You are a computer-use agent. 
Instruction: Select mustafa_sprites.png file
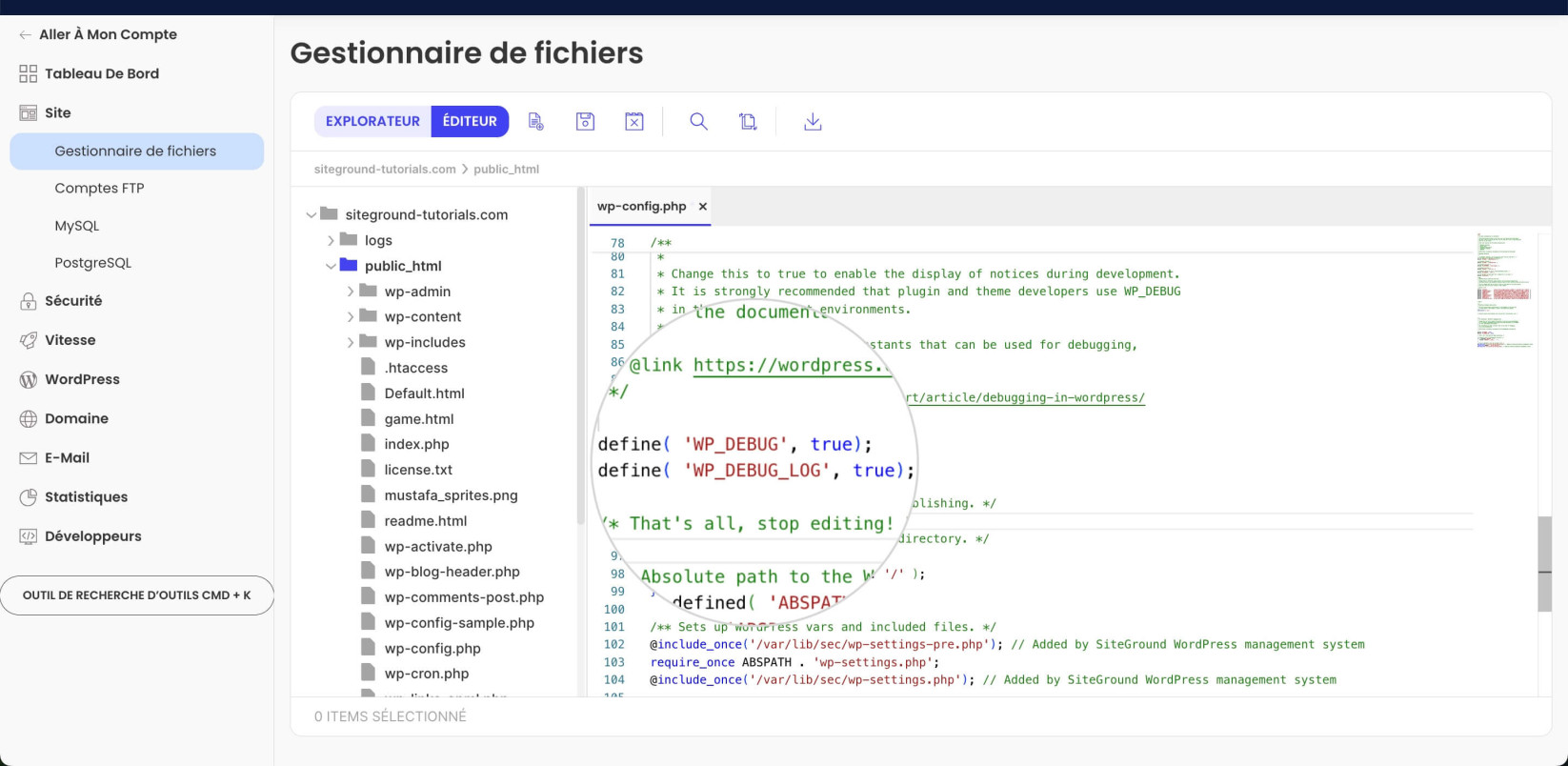451,495
